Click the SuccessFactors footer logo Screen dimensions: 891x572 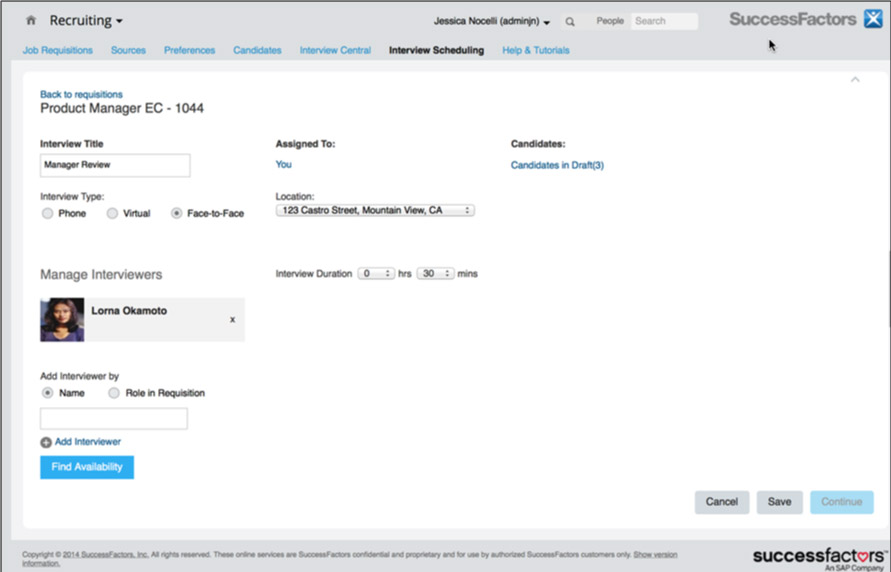820,556
